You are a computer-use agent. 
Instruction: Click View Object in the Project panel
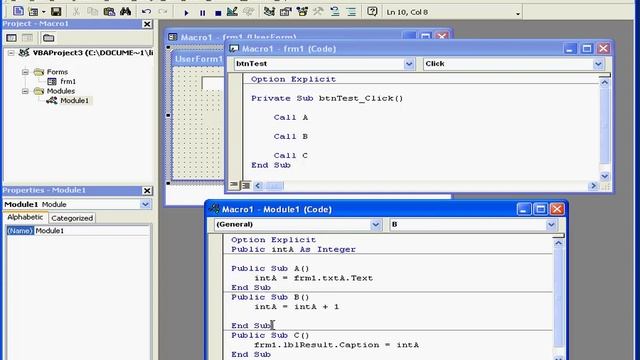(x=27, y=38)
